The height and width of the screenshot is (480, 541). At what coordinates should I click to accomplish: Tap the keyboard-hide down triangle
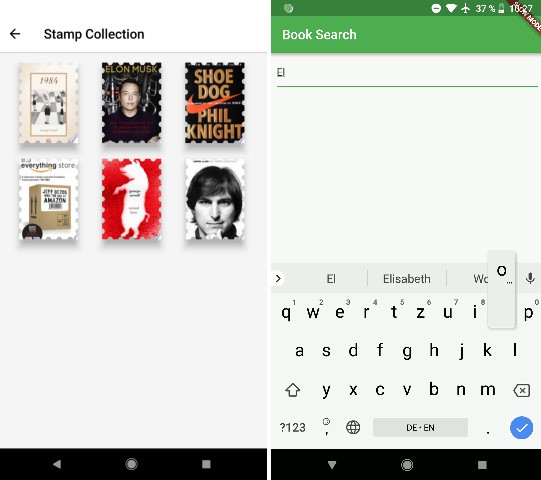[332, 465]
